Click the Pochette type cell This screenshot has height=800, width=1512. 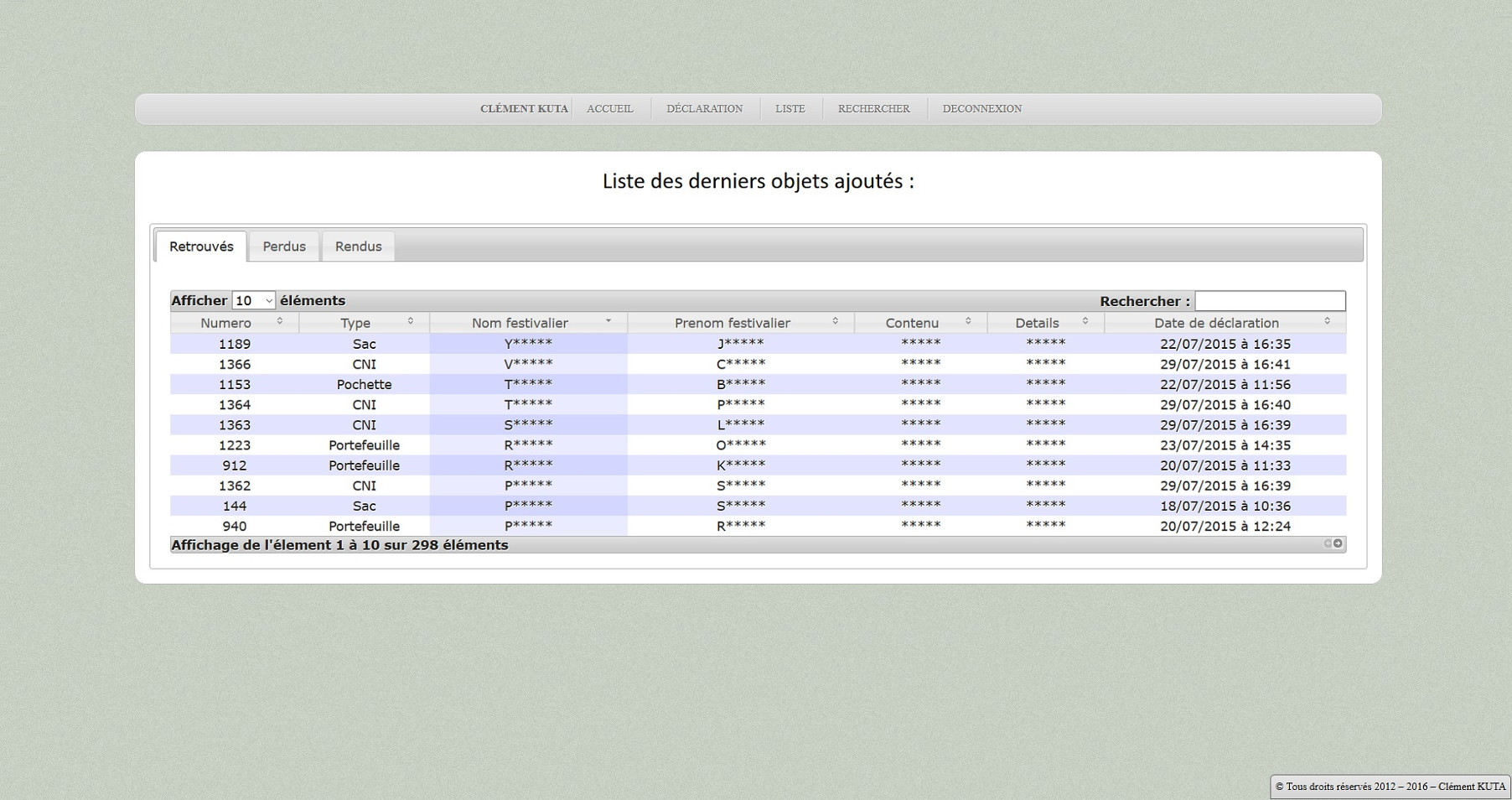coord(365,384)
